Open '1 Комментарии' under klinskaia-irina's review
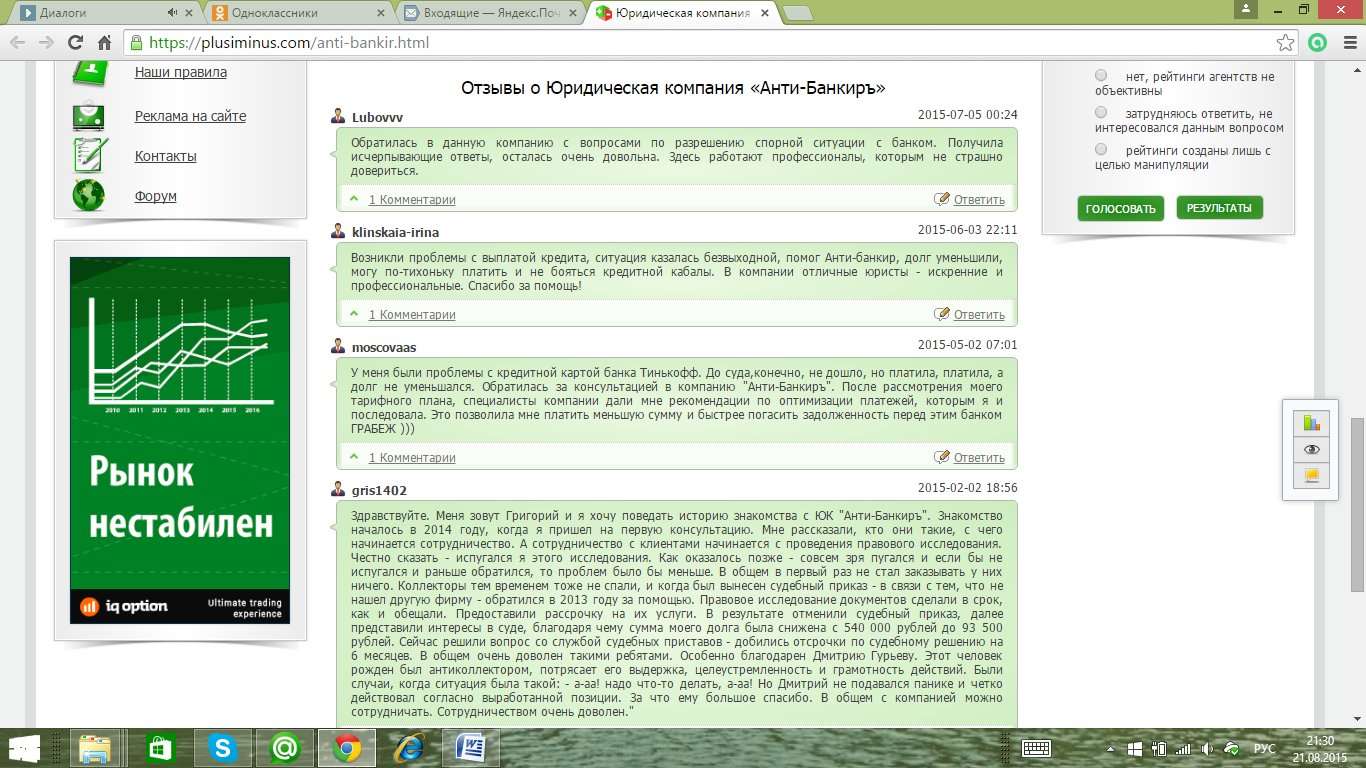 [x=412, y=315]
